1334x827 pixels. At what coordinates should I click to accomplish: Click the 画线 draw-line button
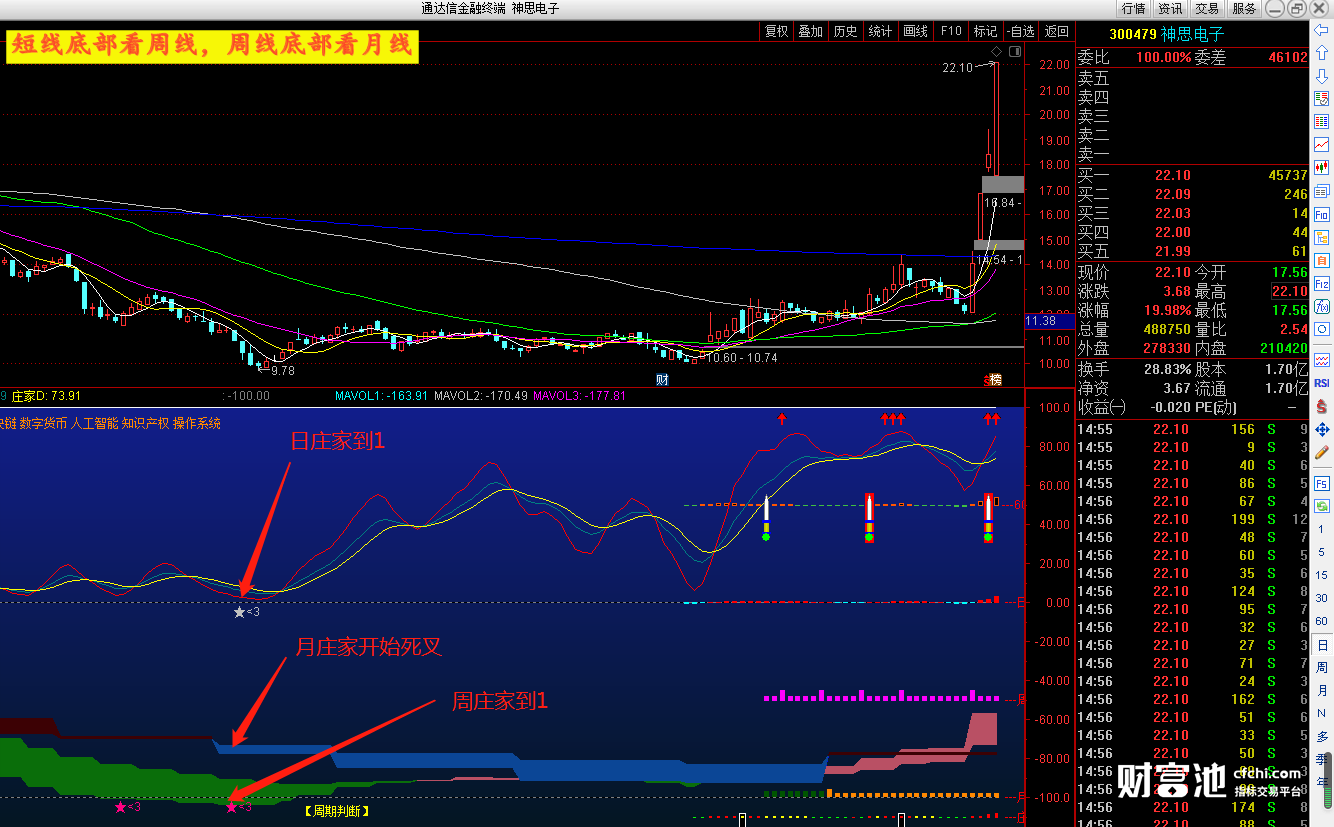pos(916,31)
